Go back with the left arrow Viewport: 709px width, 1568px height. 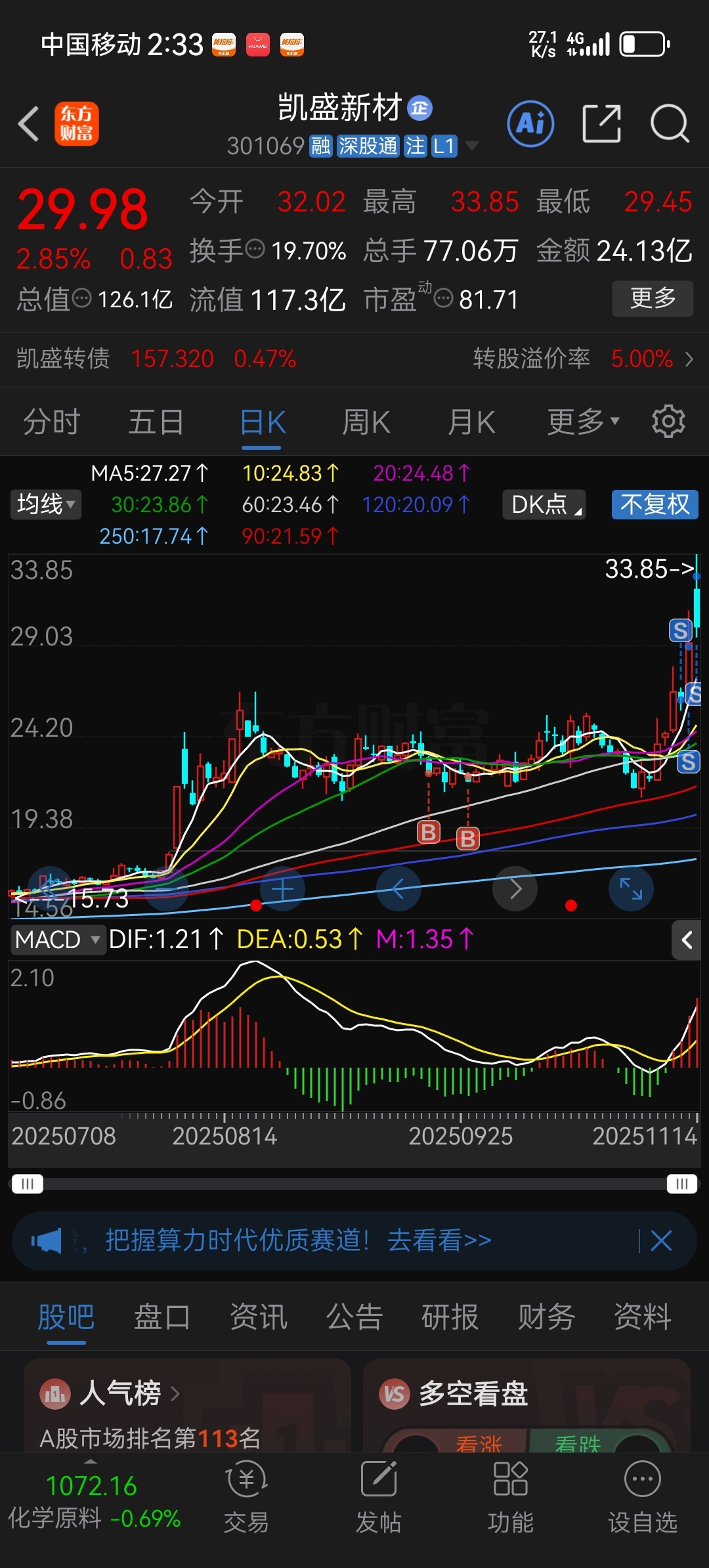click(x=29, y=123)
